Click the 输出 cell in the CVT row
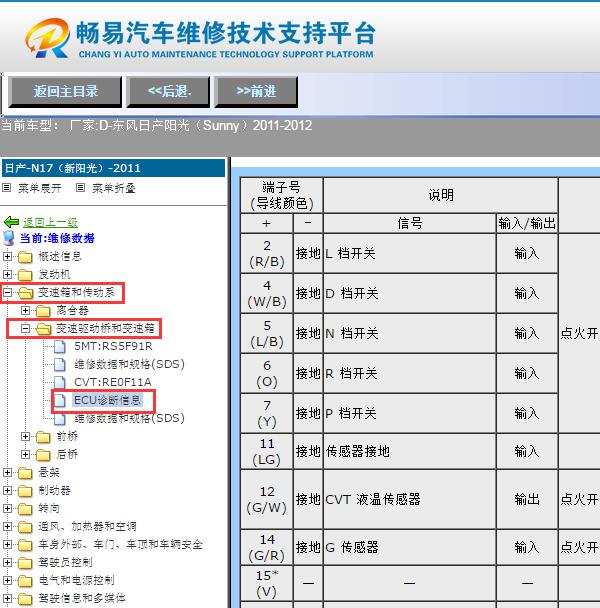 tap(527, 499)
